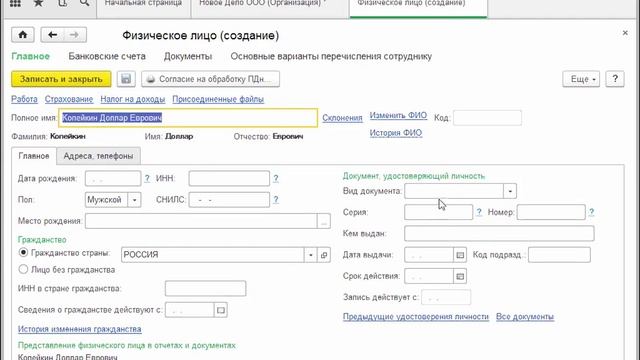Open Все документы link

point(525,317)
